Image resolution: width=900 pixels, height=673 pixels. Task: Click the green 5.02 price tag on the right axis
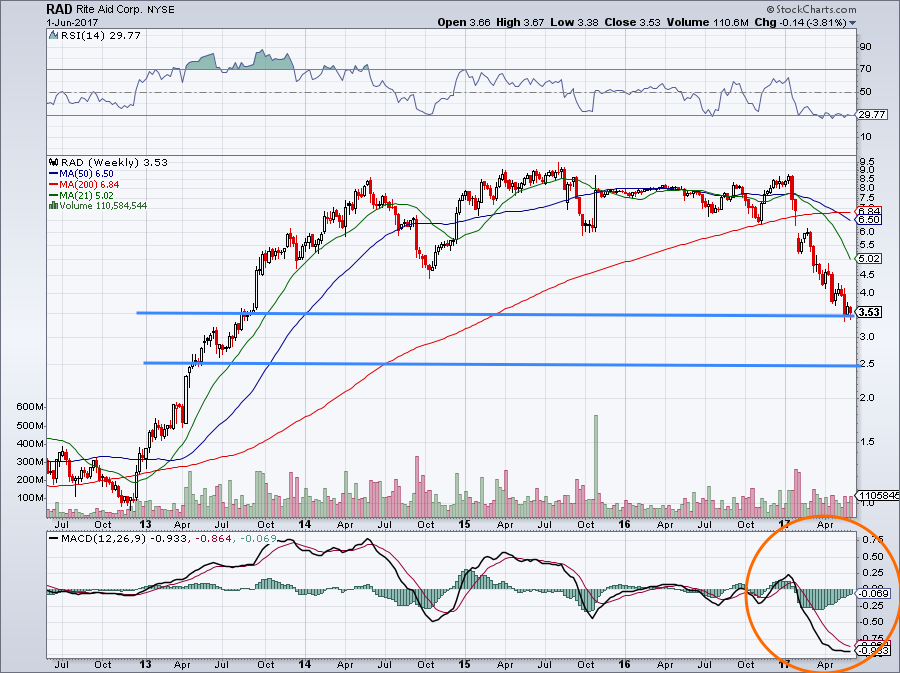pyautogui.click(x=869, y=259)
